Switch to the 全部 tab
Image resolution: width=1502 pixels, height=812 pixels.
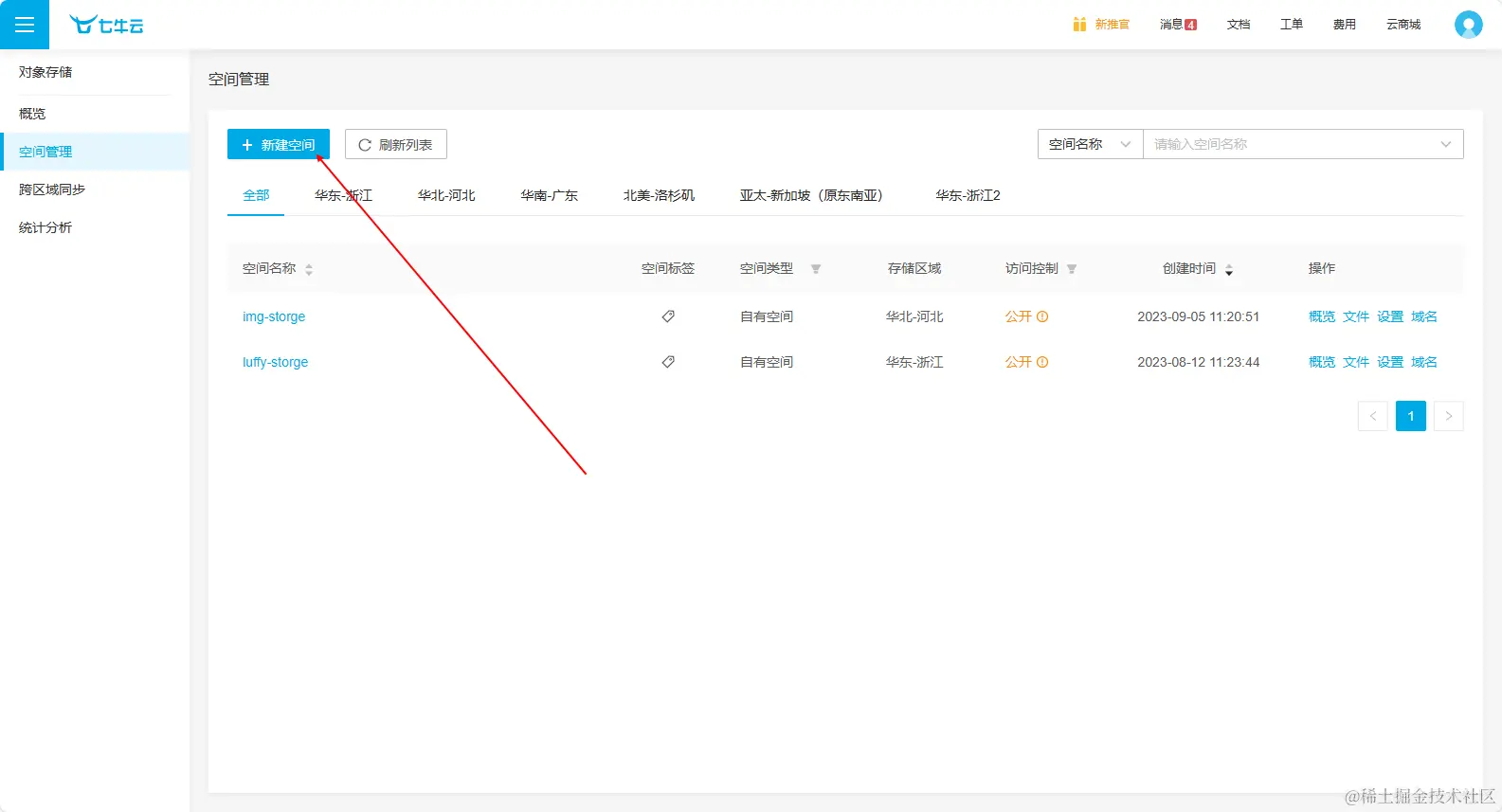tap(256, 195)
